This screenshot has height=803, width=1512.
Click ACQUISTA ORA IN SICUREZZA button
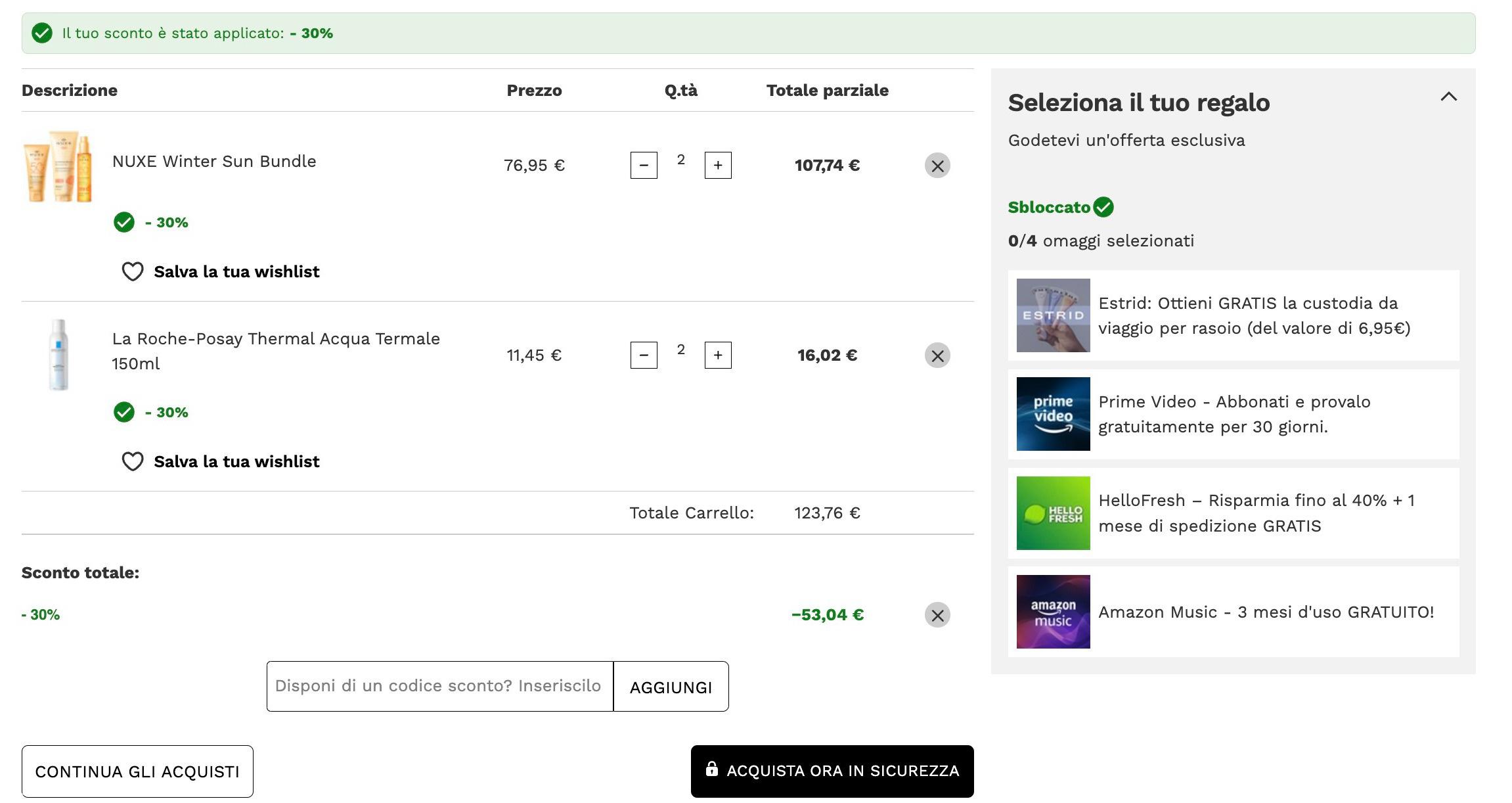832,771
